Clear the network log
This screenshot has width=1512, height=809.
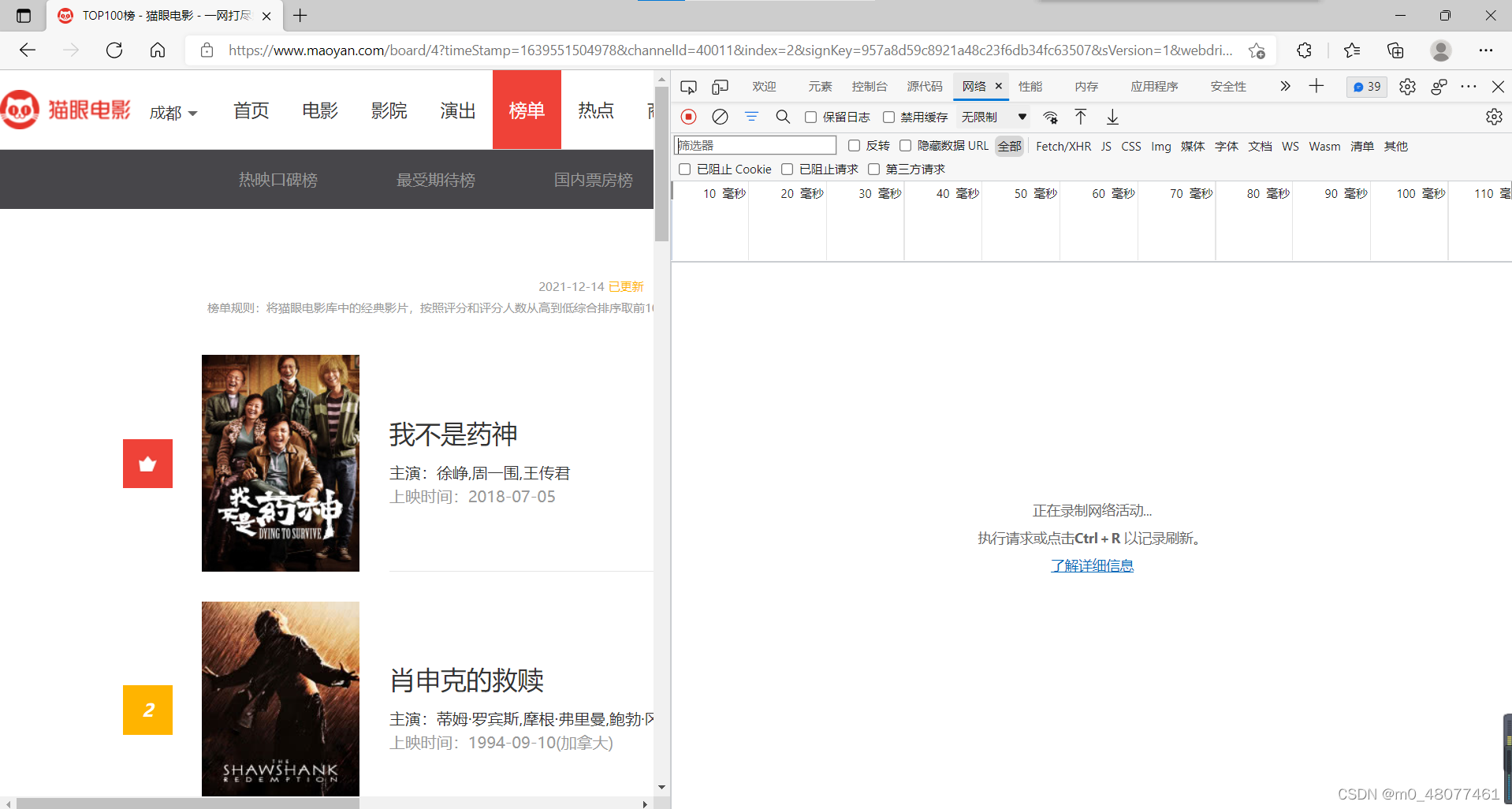(720, 117)
